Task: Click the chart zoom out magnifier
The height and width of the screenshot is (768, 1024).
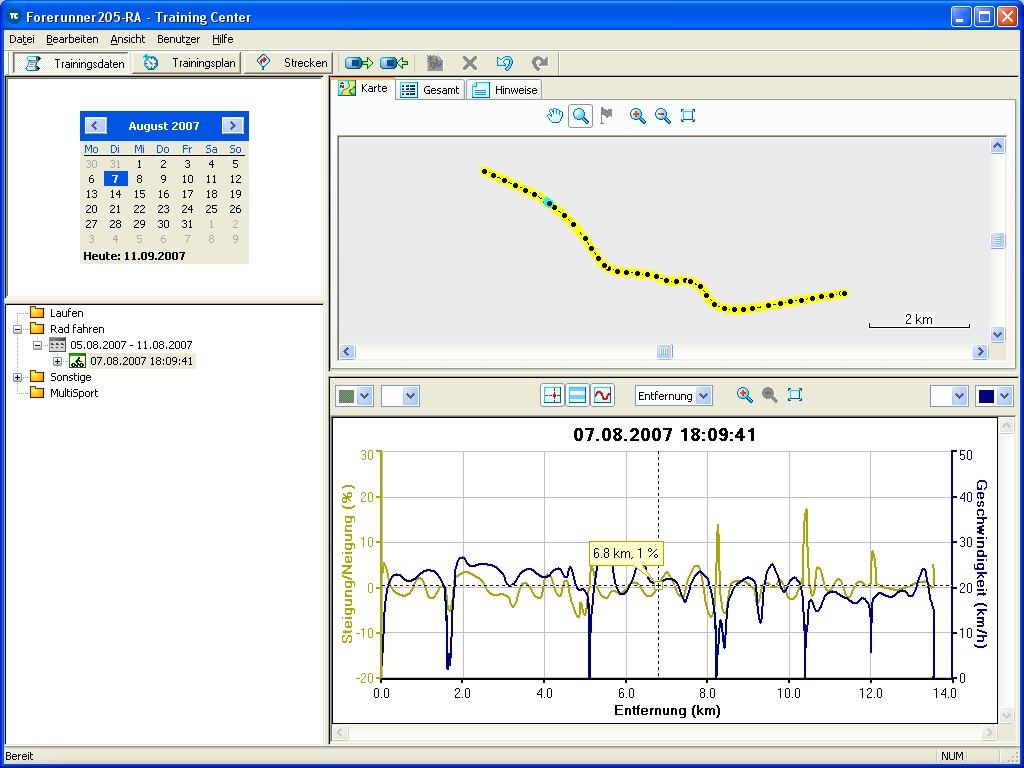Action: tap(769, 394)
